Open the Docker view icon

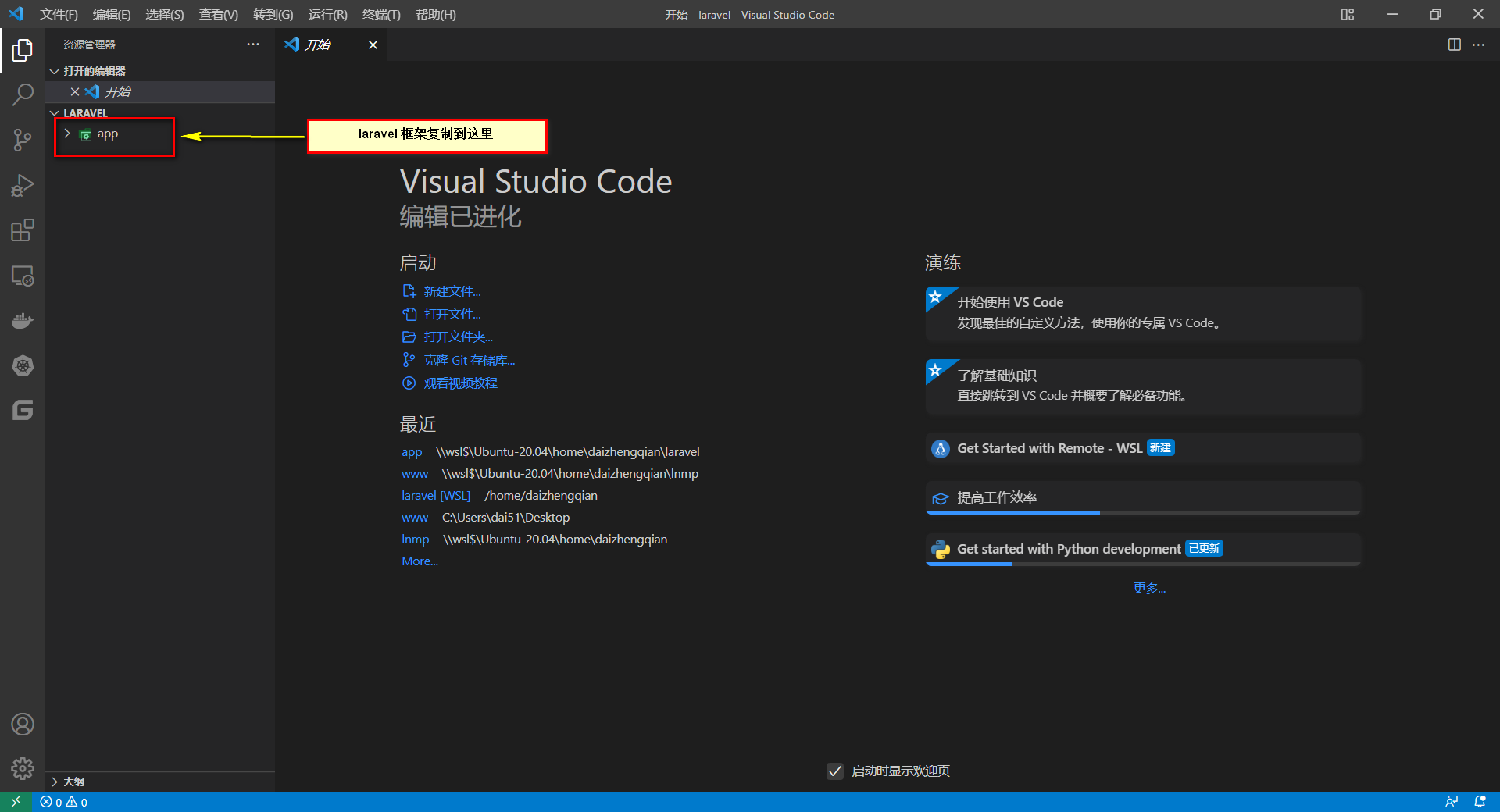click(x=23, y=321)
